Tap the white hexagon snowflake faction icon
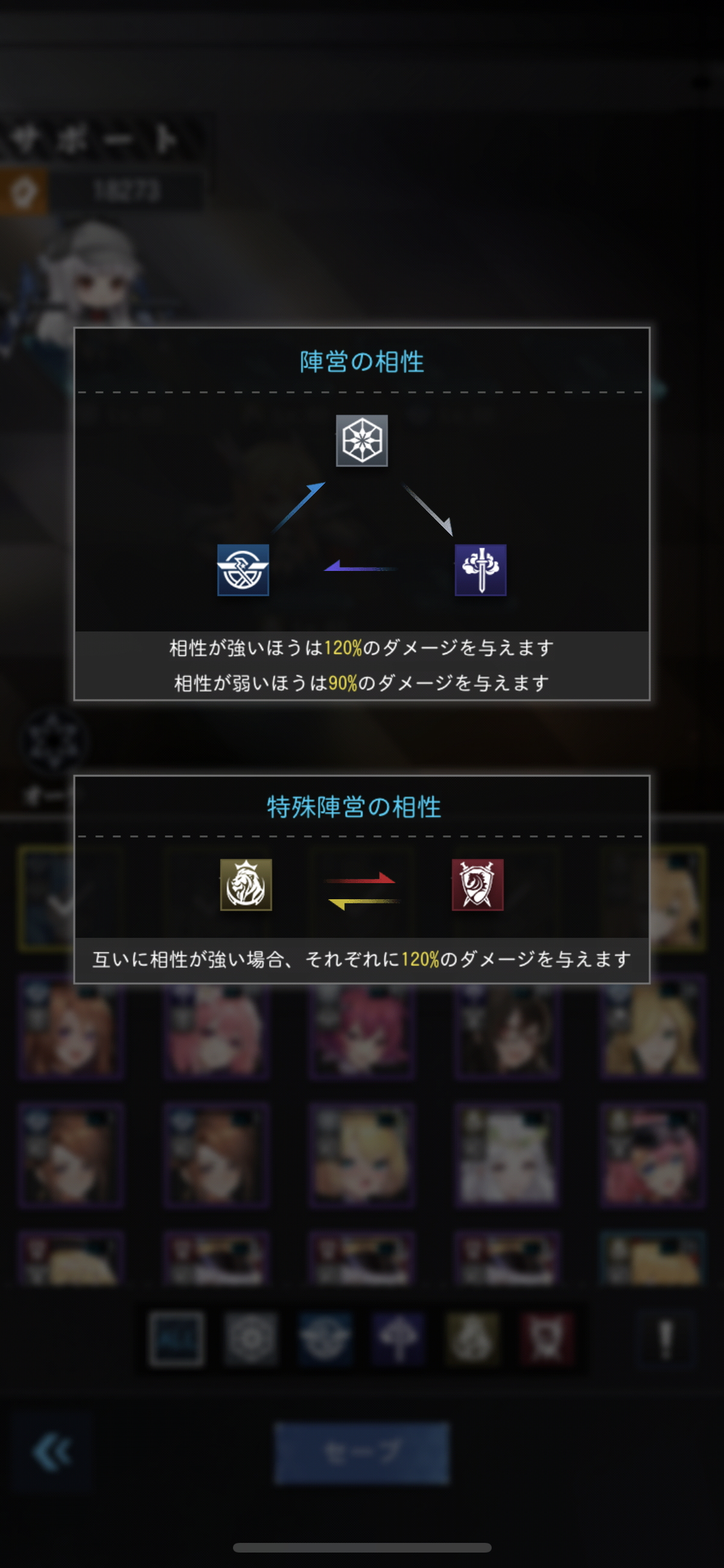The height and width of the screenshot is (1568, 724). (x=362, y=441)
